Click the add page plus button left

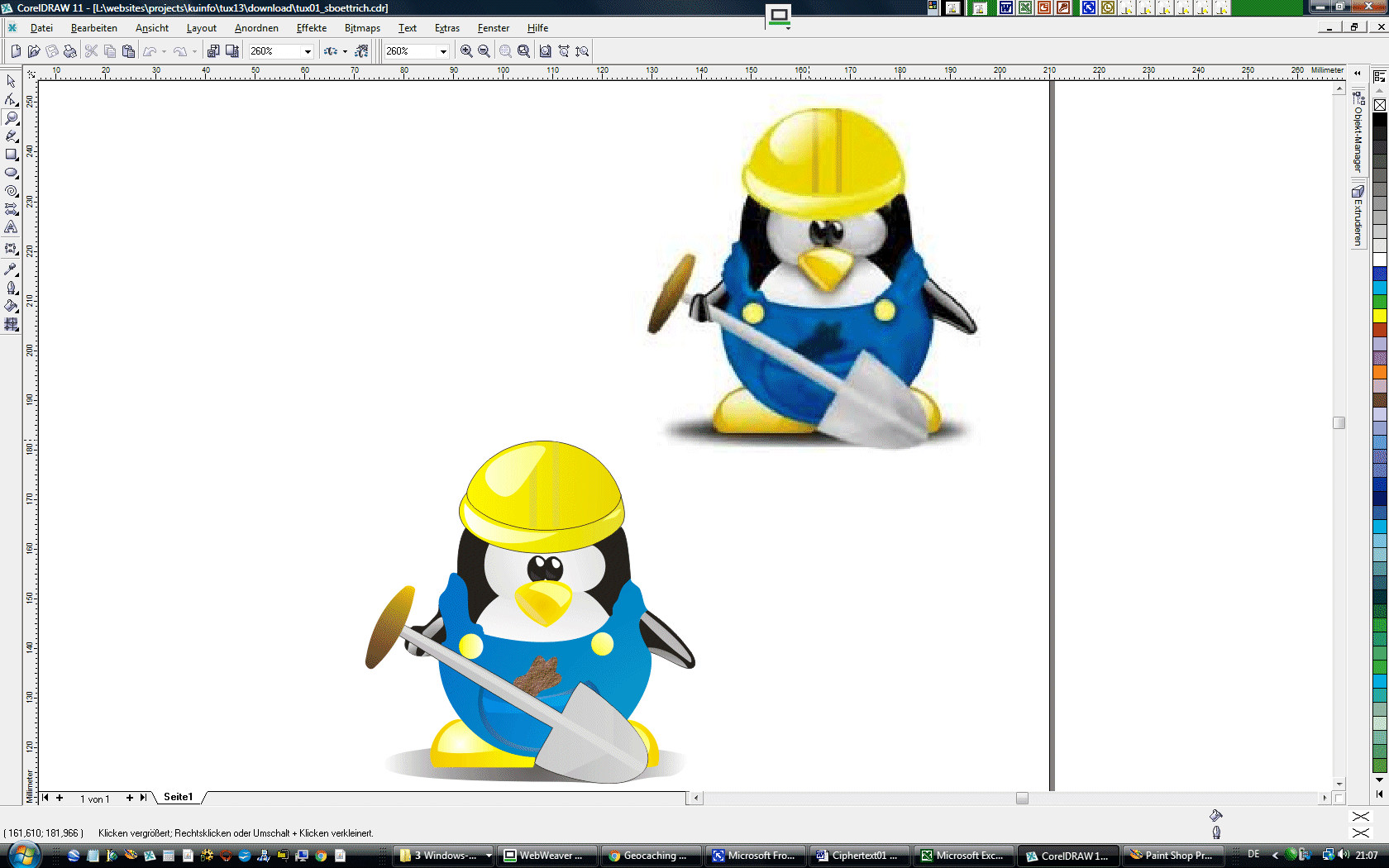[x=60, y=798]
